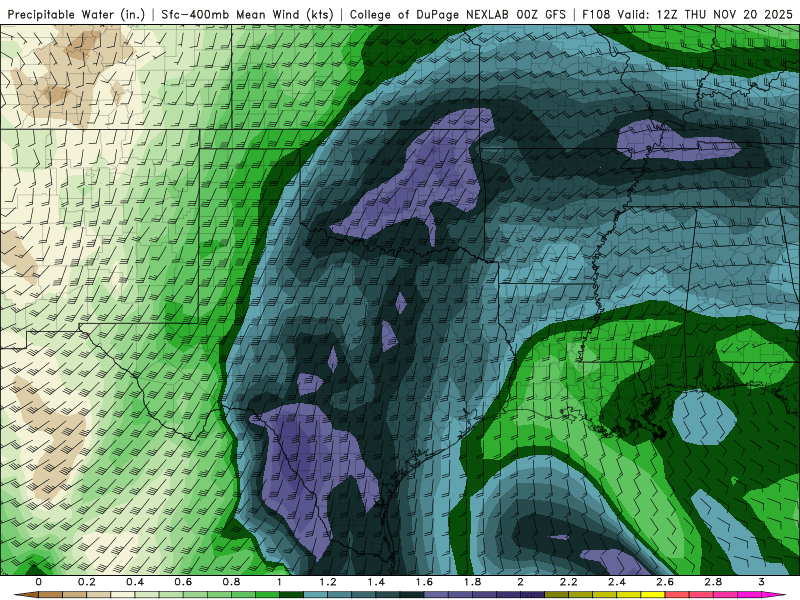
Task: Click the 'Precipitable Water (in.)' title text
Action: tap(76, 15)
